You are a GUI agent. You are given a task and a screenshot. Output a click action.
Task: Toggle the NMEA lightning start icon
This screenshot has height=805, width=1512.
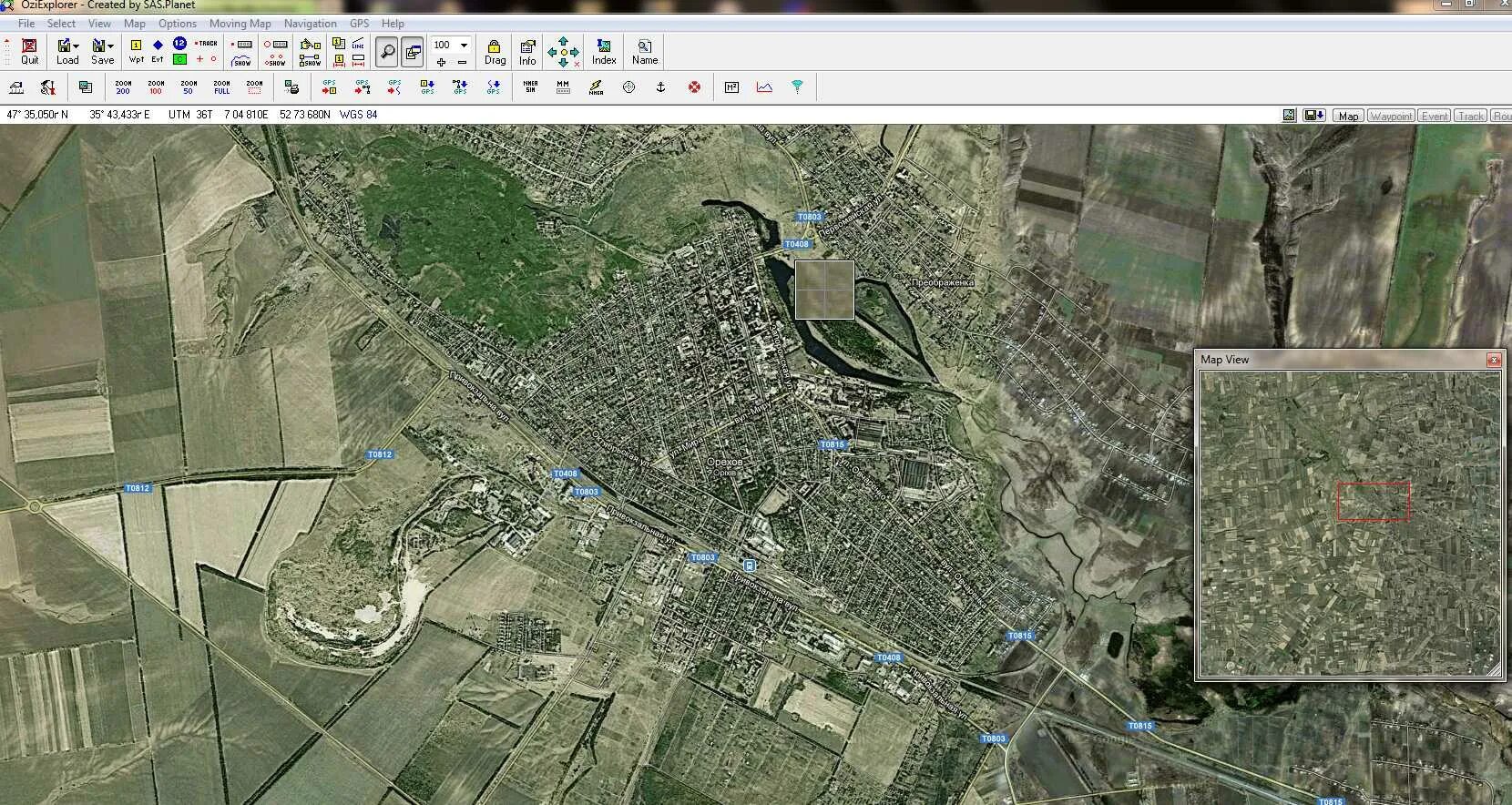[x=596, y=87]
